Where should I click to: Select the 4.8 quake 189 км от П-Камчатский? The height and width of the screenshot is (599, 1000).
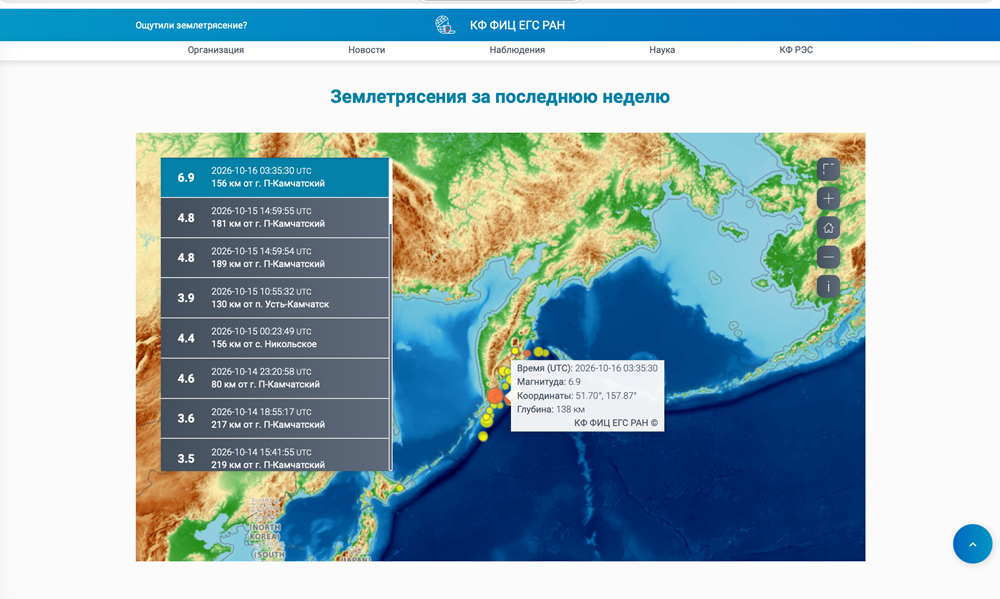(x=274, y=258)
